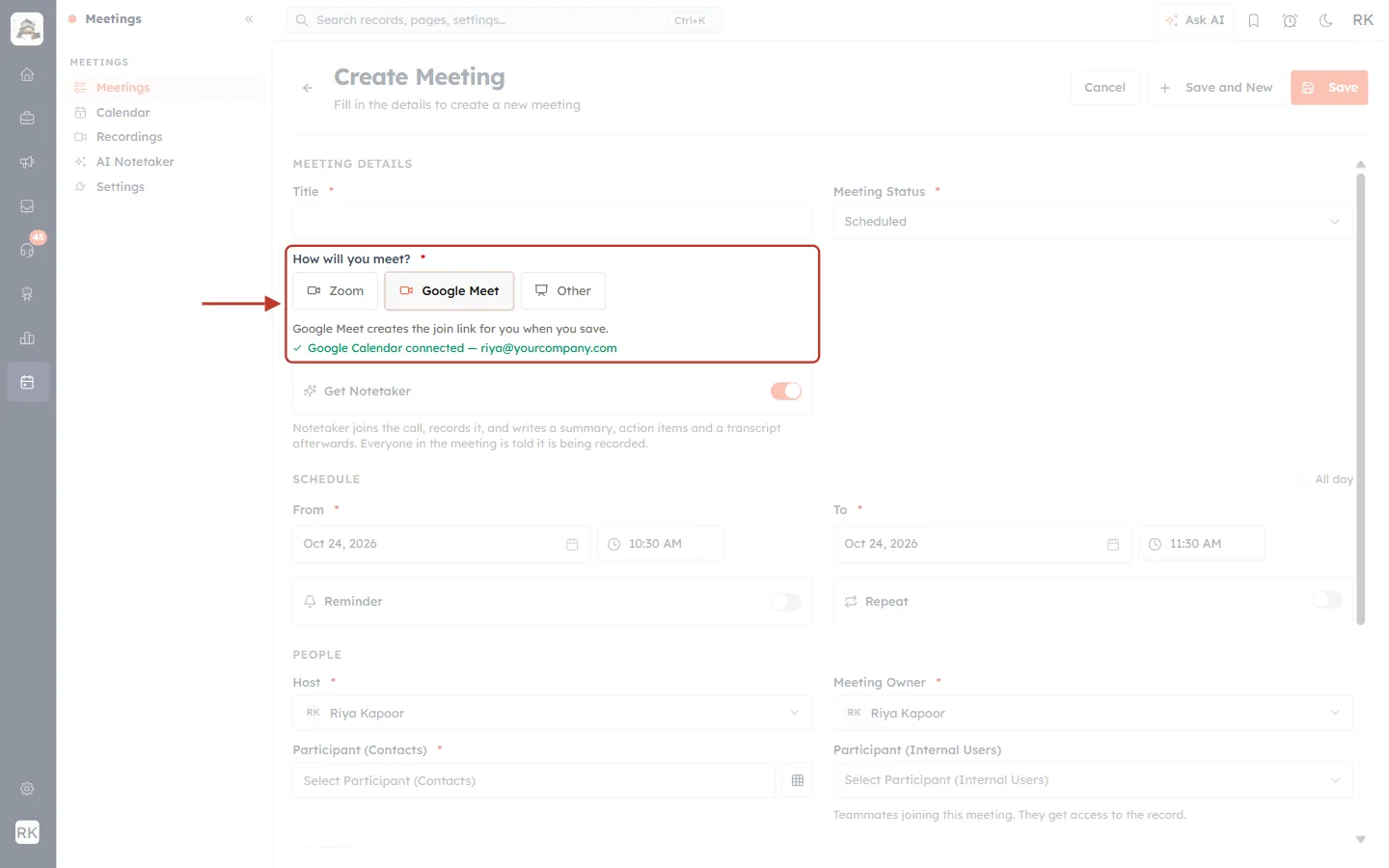Viewport: 1389px width, 868px height.
Task: Click the Cancel button
Action: pyautogui.click(x=1104, y=88)
